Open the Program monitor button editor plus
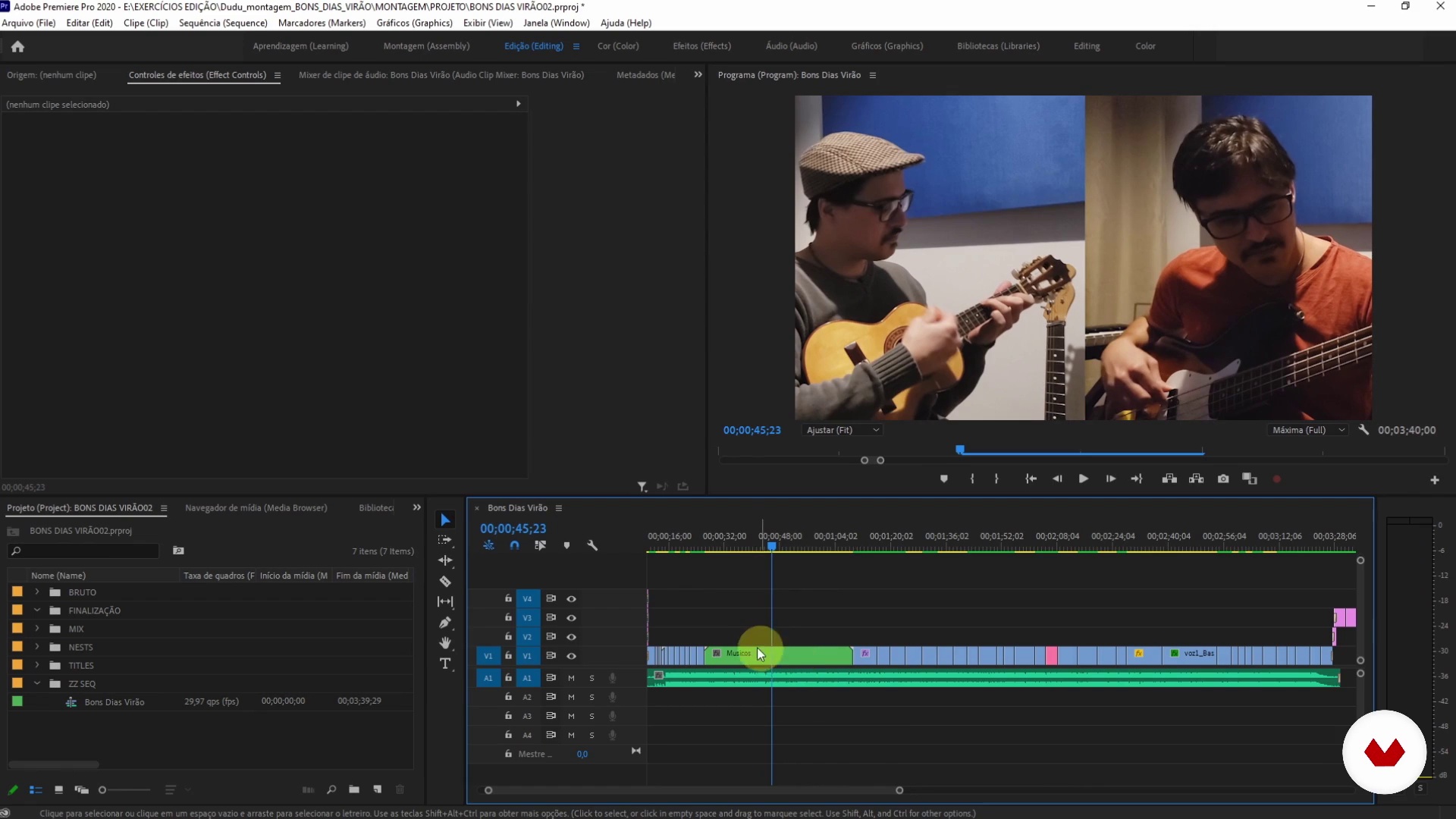Image resolution: width=1456 pixels, height=819 pixels. [x=1435, y=480]
